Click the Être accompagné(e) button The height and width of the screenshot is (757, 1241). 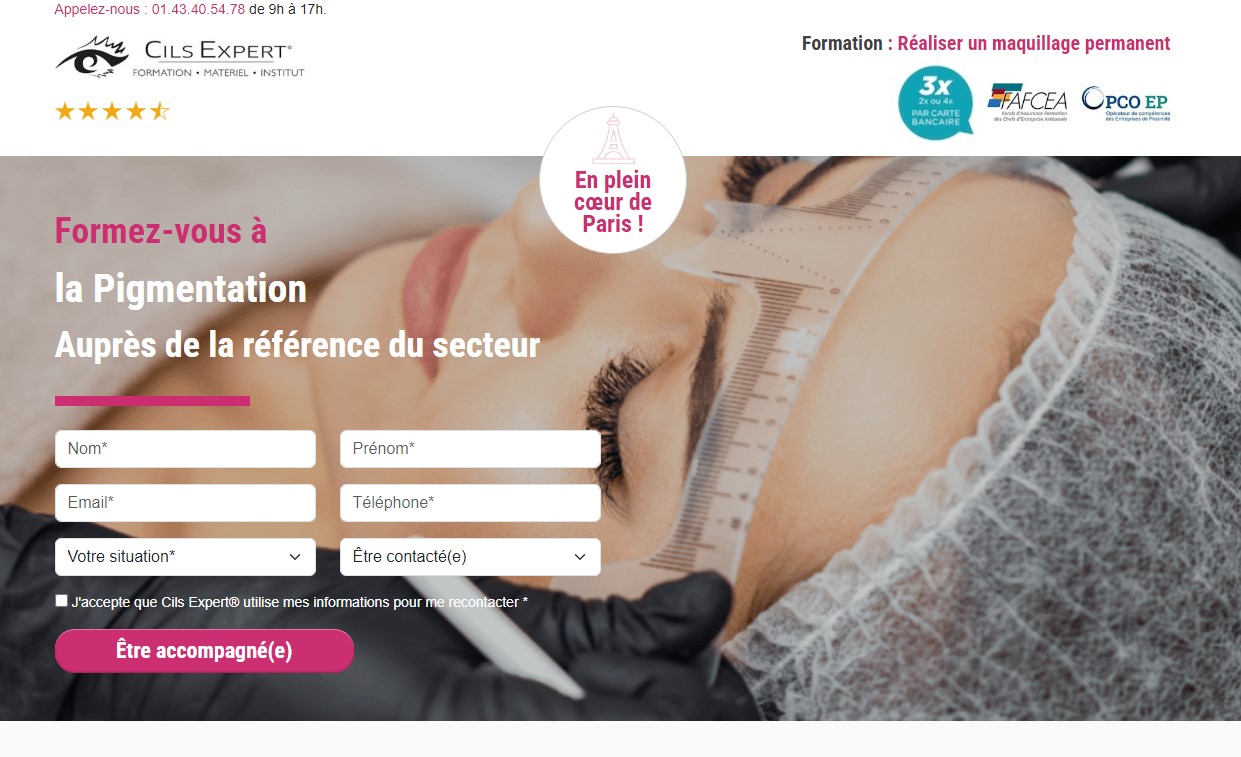click(x=204, y=651)
